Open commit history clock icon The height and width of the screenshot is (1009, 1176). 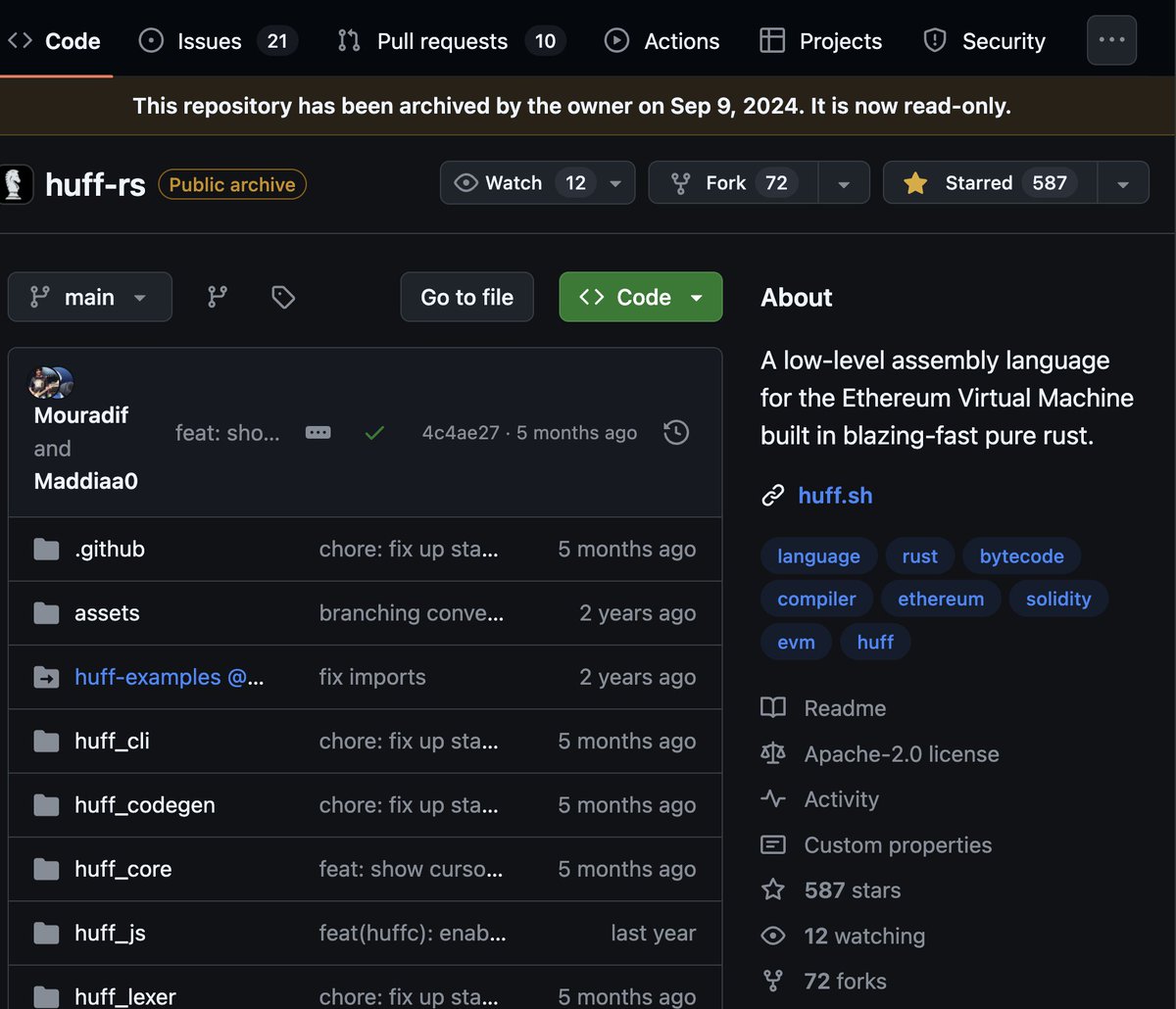click(x=676, y=432)
